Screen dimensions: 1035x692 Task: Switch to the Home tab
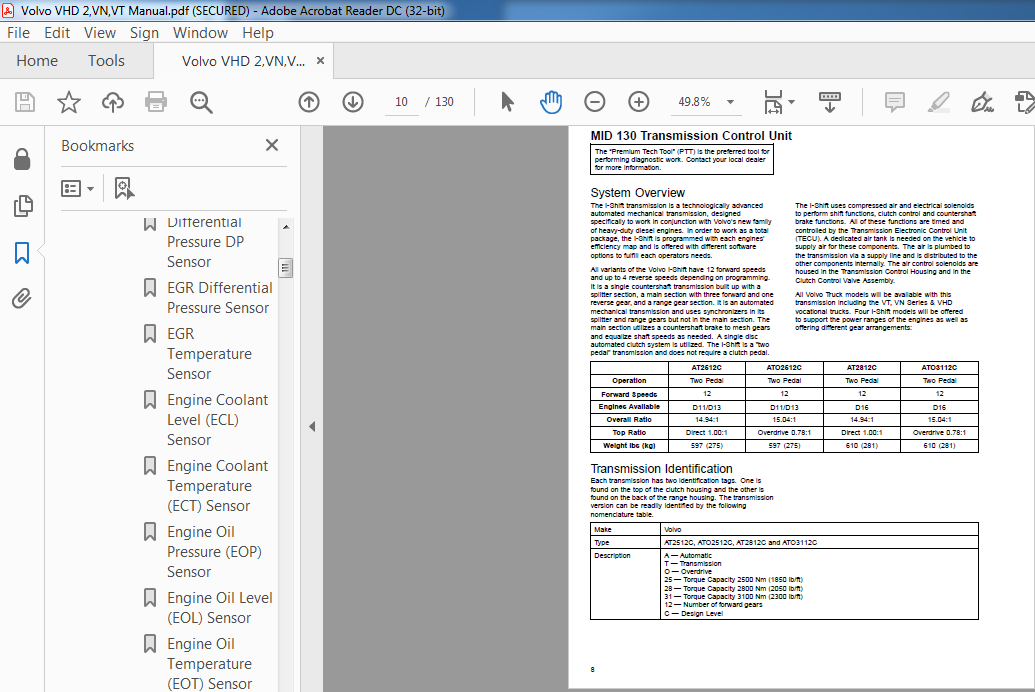point(37,61)
